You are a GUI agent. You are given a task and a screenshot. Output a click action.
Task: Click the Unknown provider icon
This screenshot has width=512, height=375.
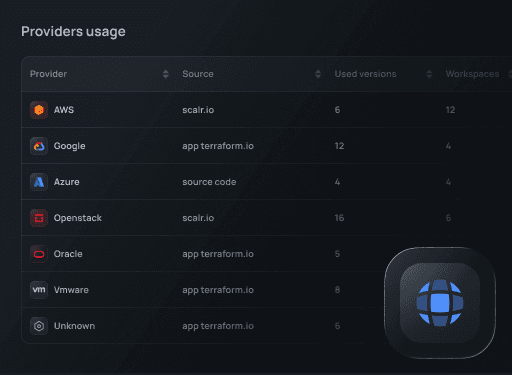(x=39, y=326)
